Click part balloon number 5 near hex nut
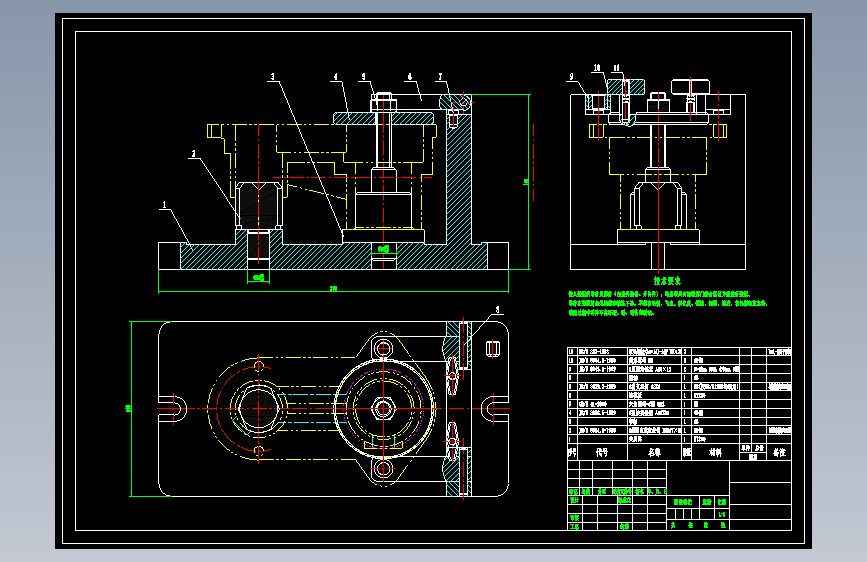Image resolution: width=867 pixels, height=562 pixels. click(363, 76)
